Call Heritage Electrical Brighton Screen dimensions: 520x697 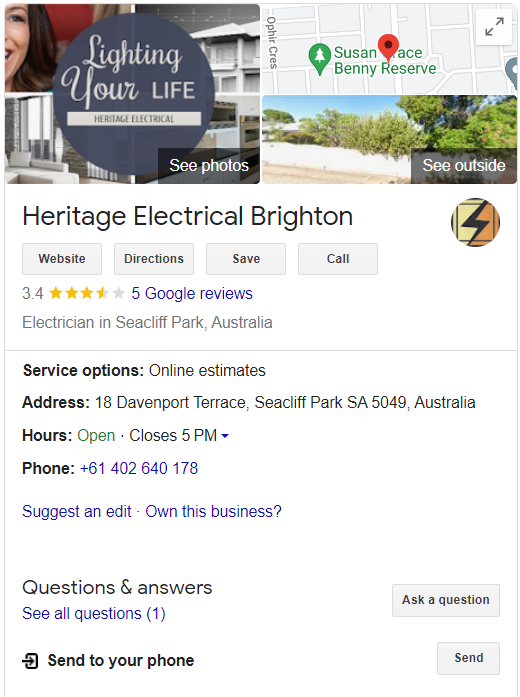[338, 259]
